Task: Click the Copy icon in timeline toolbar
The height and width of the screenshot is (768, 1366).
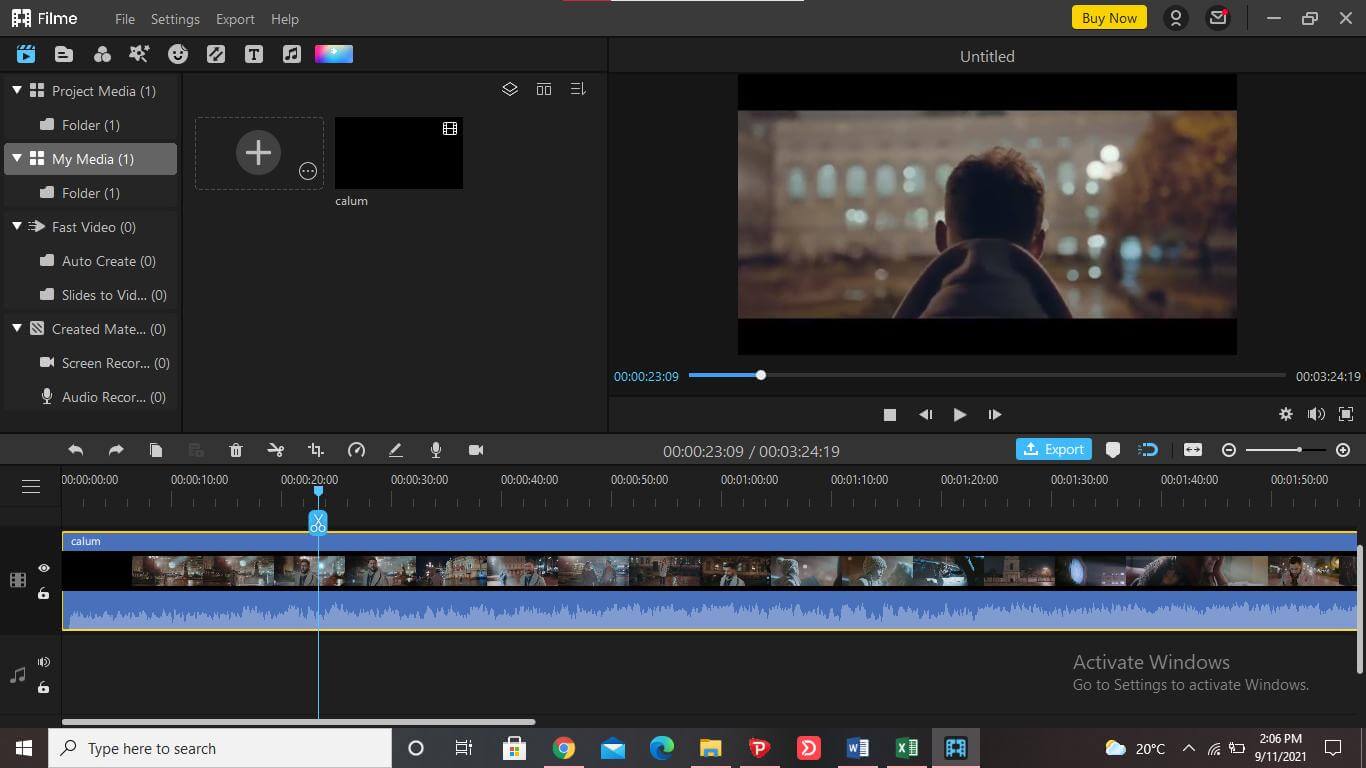Action: coord(156,450)
